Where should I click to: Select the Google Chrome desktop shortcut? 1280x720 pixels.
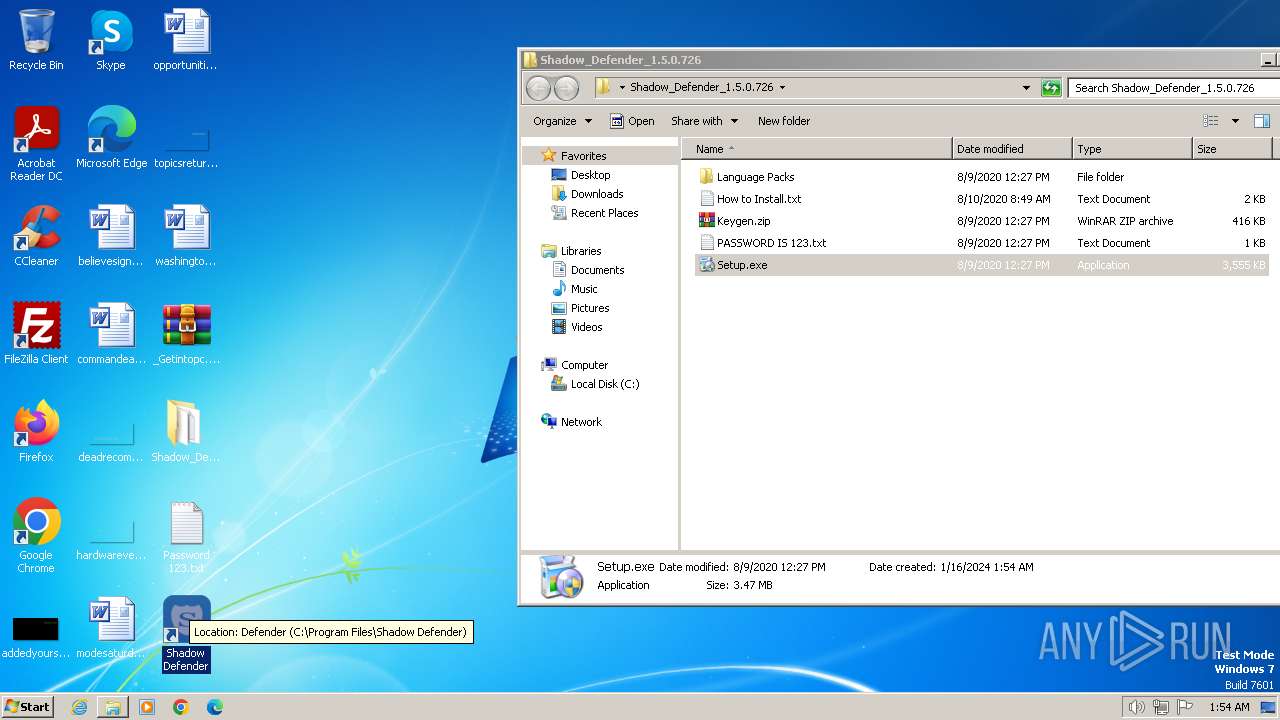point(36,536)
